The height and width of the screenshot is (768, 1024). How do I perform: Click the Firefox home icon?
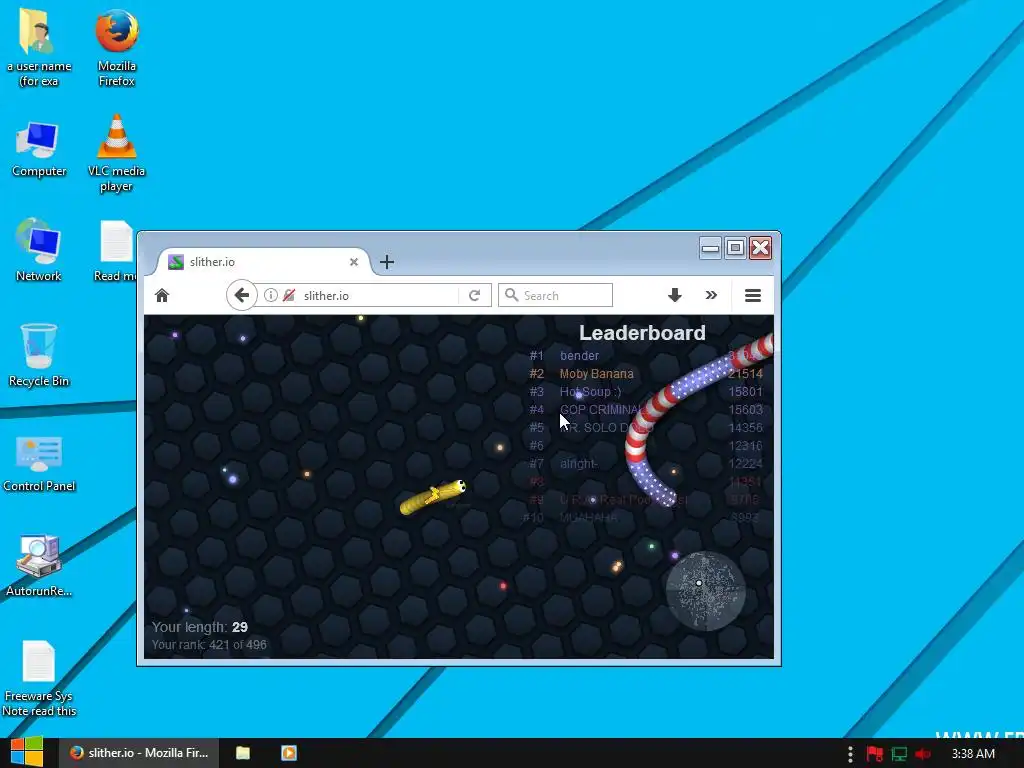(162, 296)
